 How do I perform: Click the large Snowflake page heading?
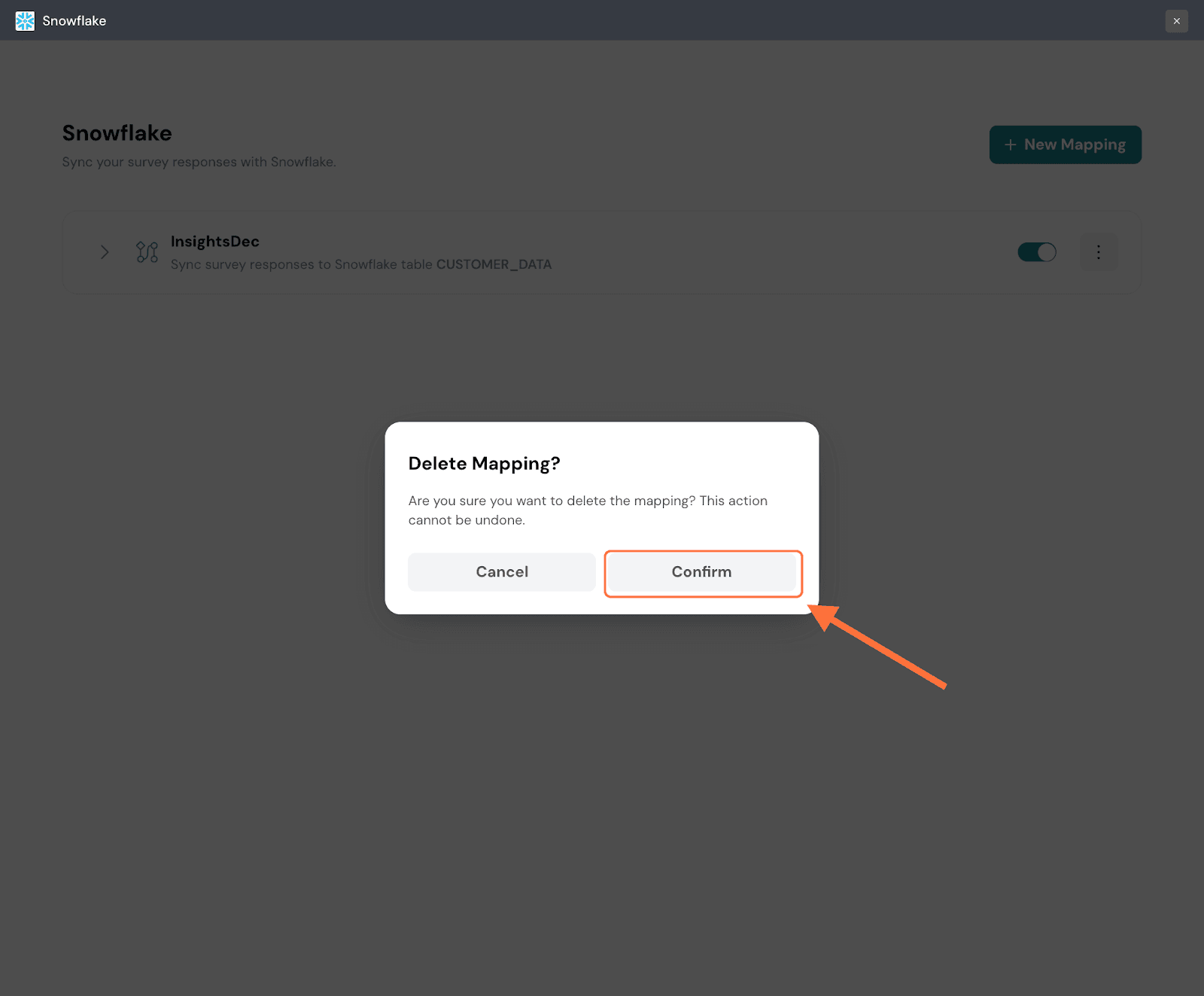pos(117,133)
